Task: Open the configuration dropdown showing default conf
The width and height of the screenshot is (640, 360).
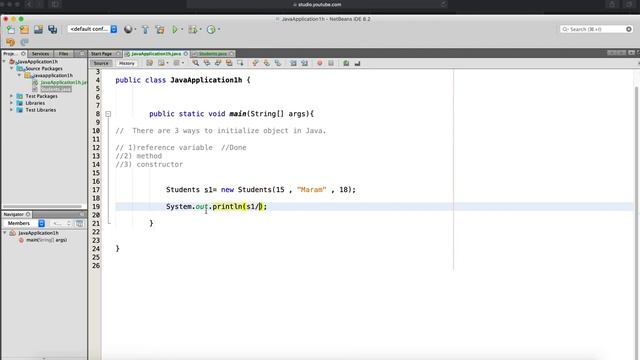Action: click(x=93, y=29)
